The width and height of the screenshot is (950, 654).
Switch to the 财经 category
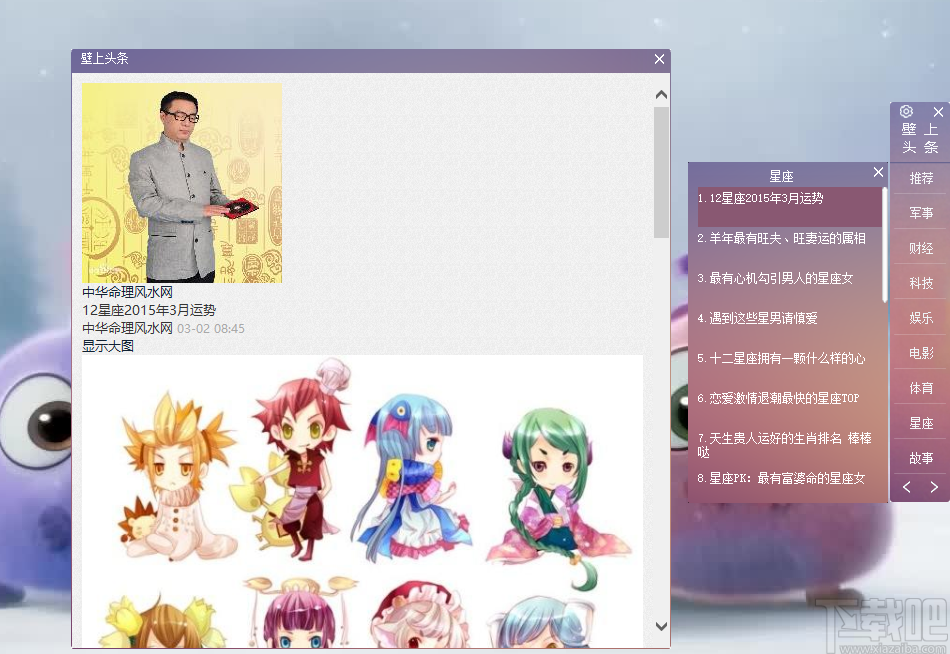point(920,247)
